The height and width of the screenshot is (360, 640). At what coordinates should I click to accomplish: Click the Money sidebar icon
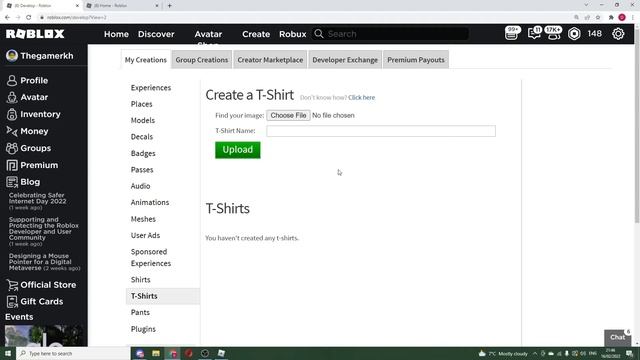click(12, 131)
